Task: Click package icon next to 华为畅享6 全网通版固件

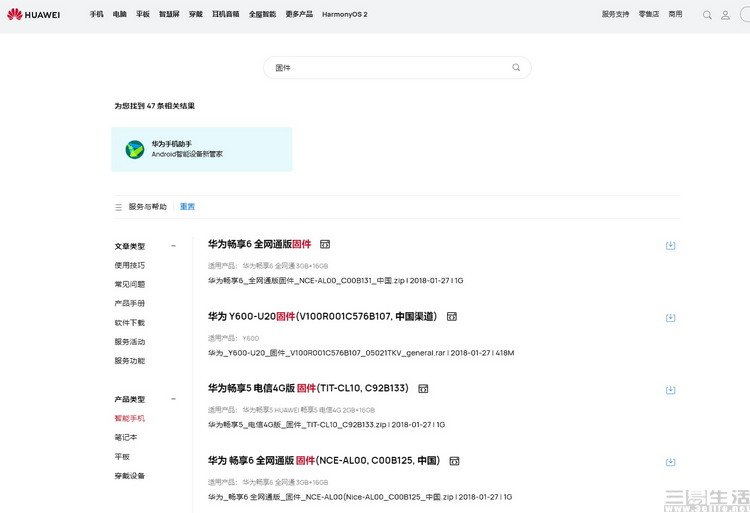Action: 325,244
